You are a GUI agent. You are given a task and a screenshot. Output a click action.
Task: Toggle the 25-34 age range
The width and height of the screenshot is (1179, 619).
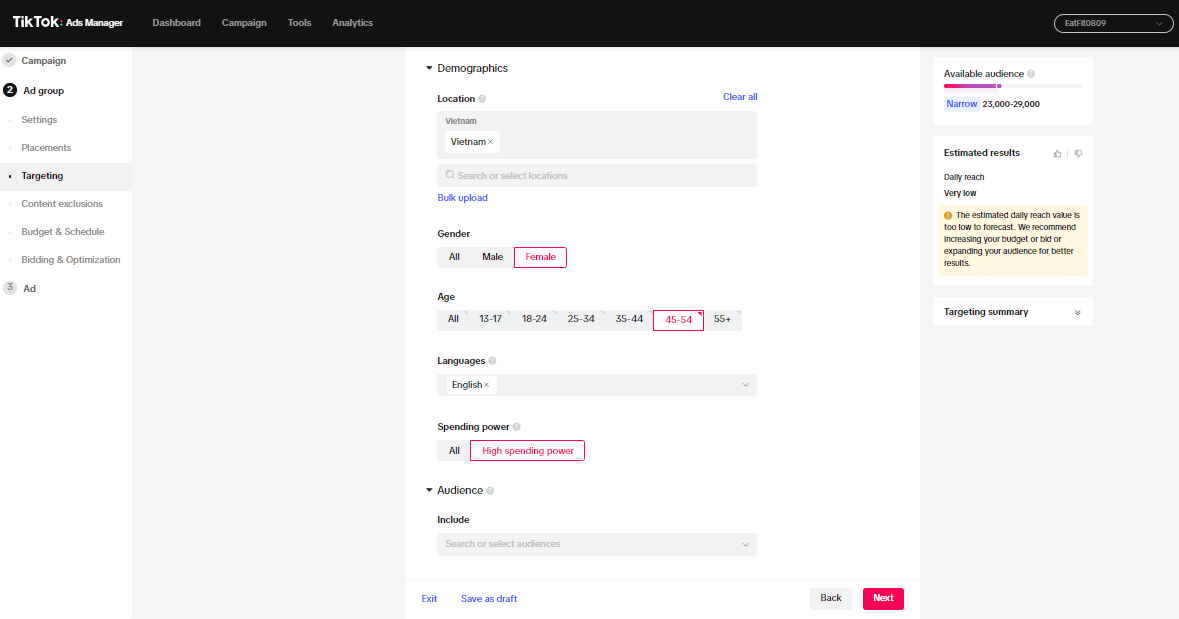point(581,320)
